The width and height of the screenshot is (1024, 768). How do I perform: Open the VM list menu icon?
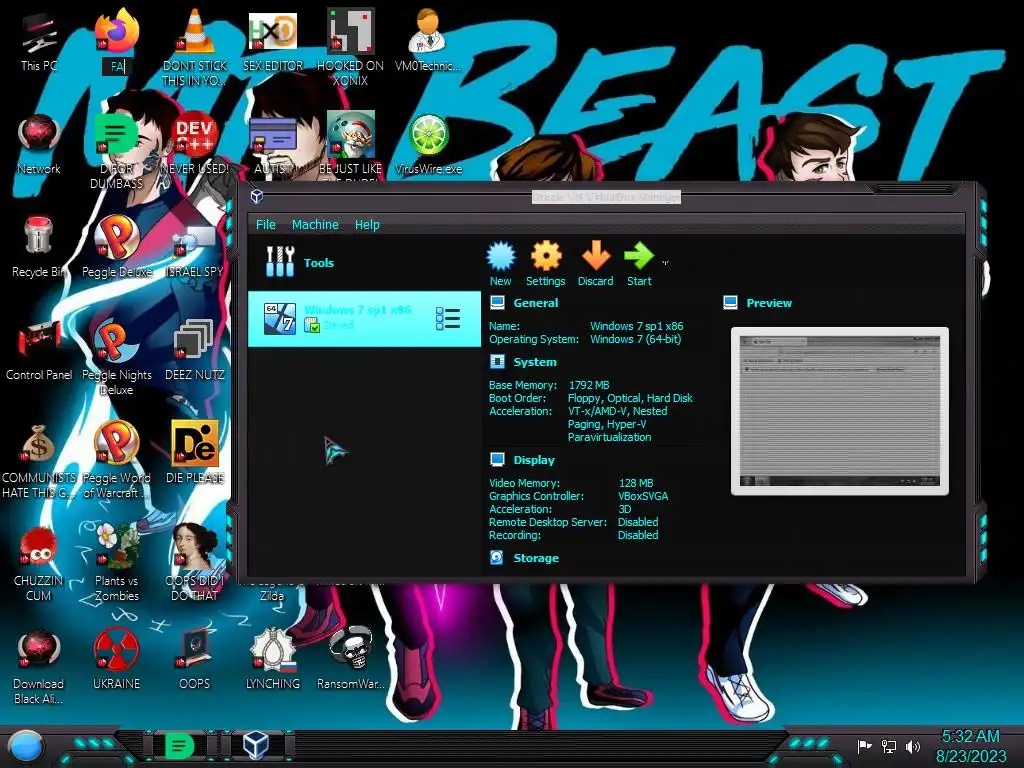448,319
